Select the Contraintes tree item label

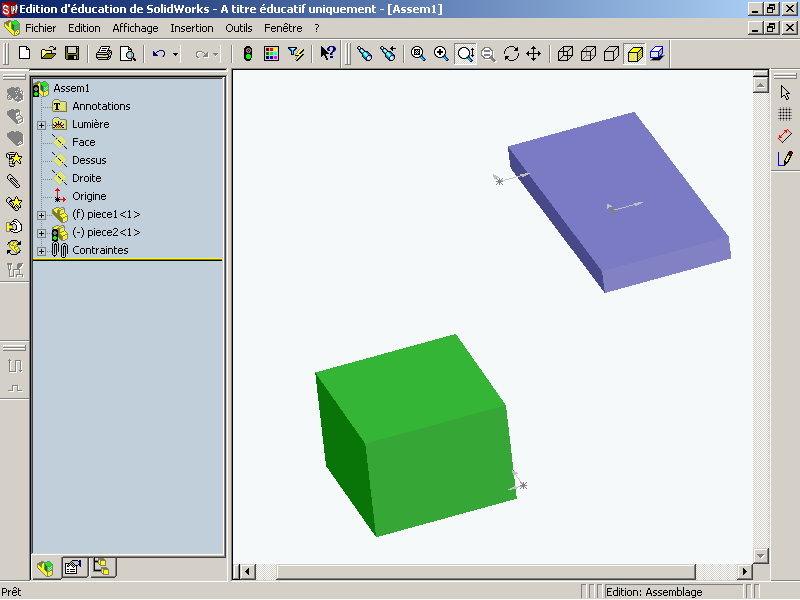(x=100, y=250)
